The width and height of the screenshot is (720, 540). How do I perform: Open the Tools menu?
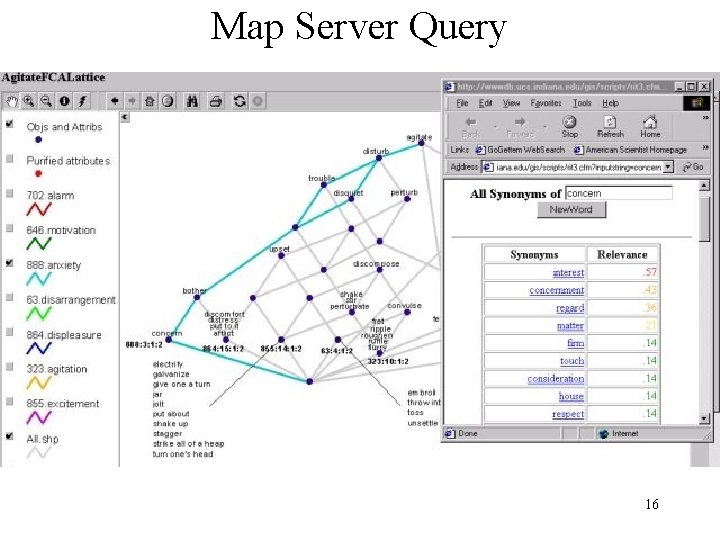click(x=582, y=103)
